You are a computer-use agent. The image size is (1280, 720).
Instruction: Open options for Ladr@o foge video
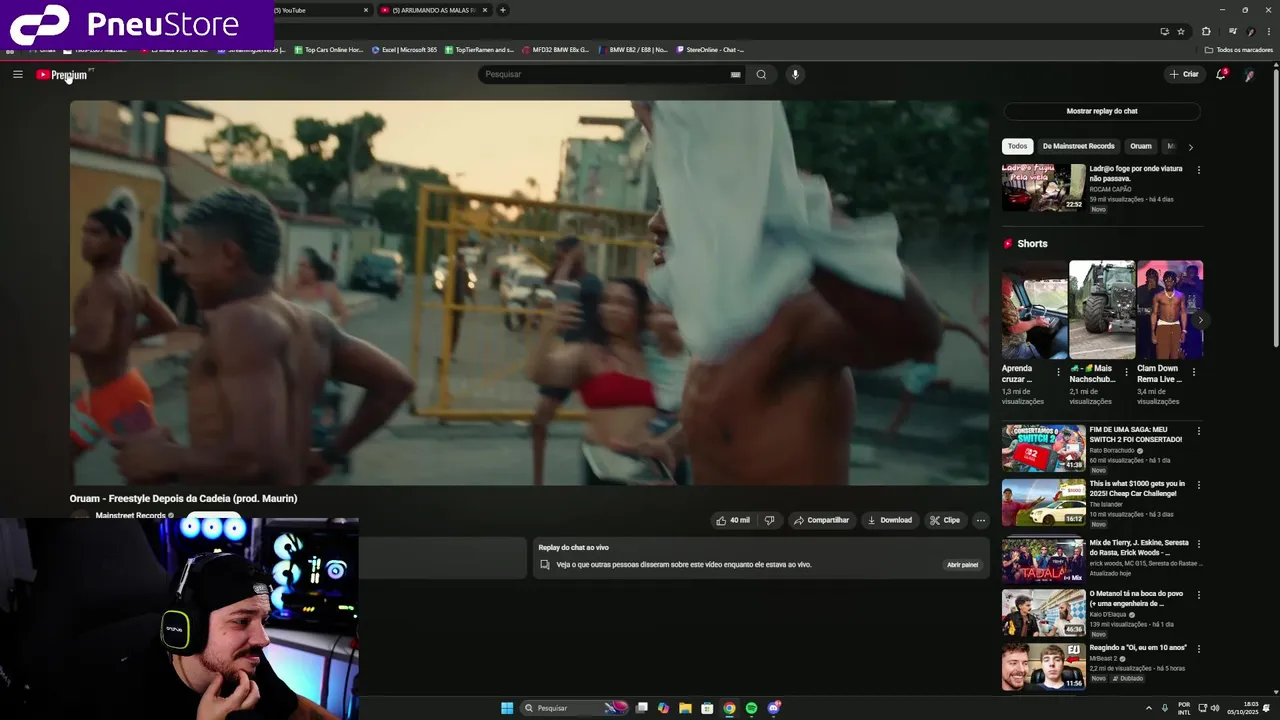[x=1198, y=170]
